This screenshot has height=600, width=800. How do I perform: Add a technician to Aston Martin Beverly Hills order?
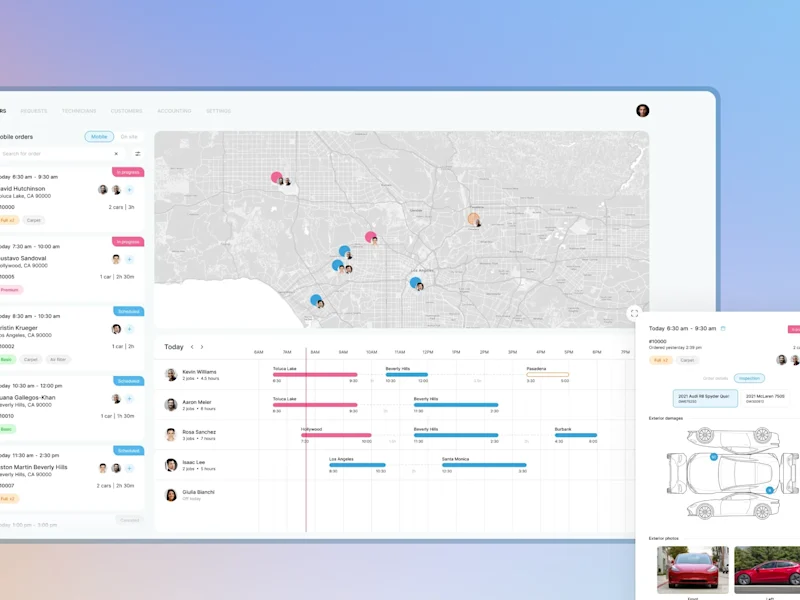pos(130,468)
